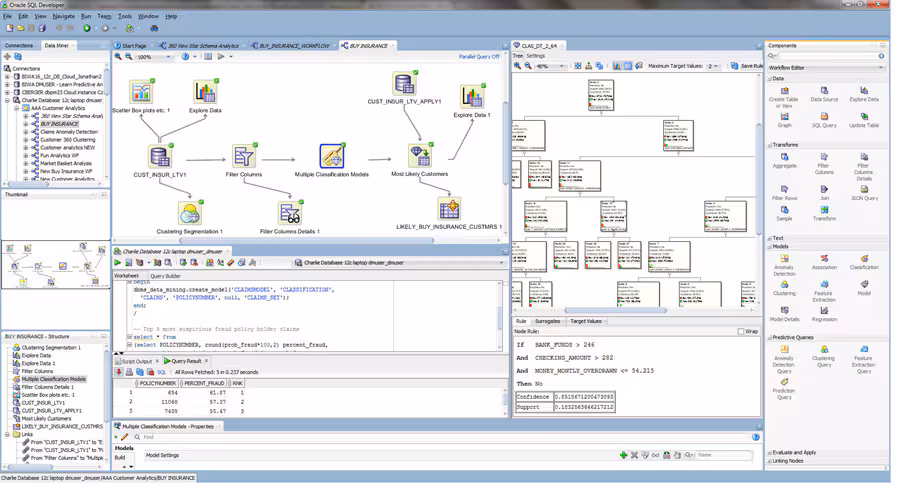Open the Navigate menu
This screenshot has width=898, height=490.
pos(64,16)
